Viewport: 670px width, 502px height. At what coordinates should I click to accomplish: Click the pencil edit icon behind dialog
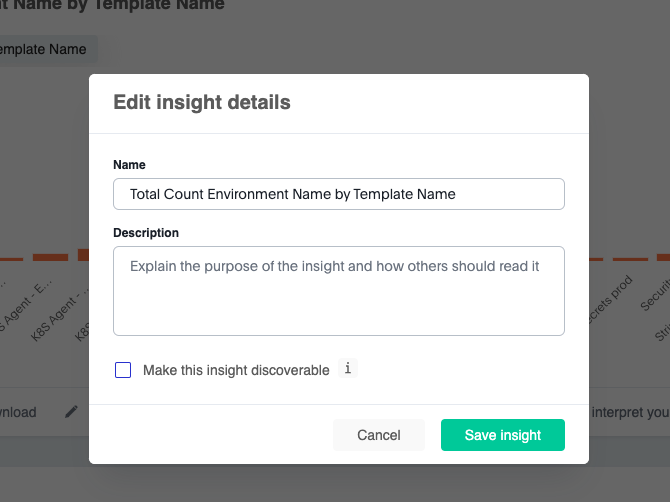click(x=71, y=412)
